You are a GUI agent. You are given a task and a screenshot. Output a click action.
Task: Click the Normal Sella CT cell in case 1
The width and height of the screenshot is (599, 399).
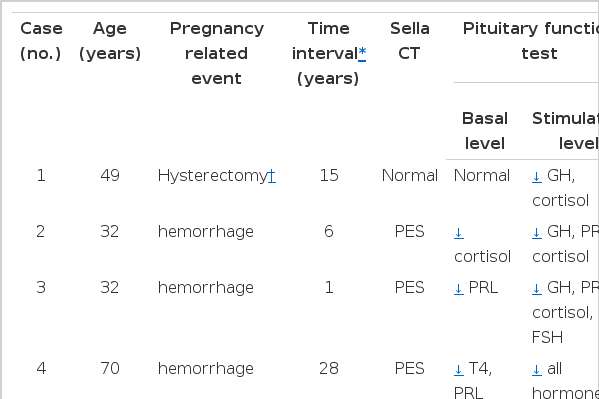pyautogui.click(x=410, y=175)
